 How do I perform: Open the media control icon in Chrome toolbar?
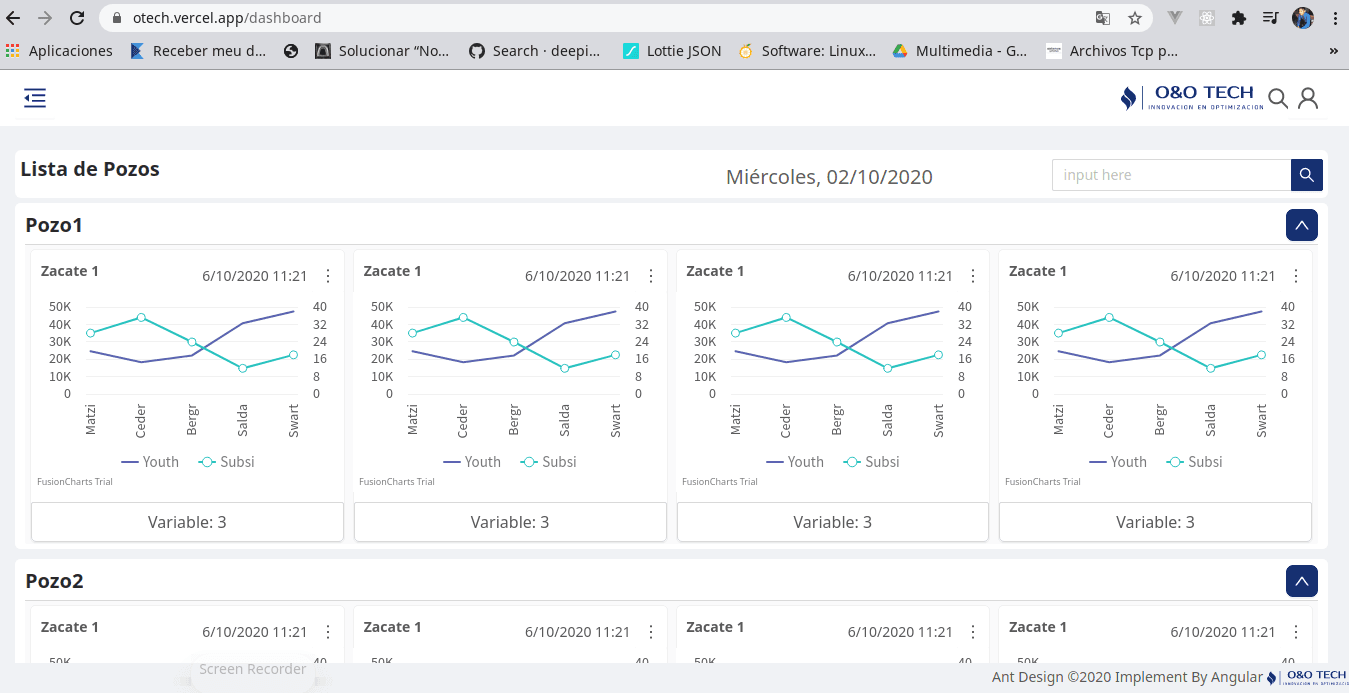coord(1270,18)
